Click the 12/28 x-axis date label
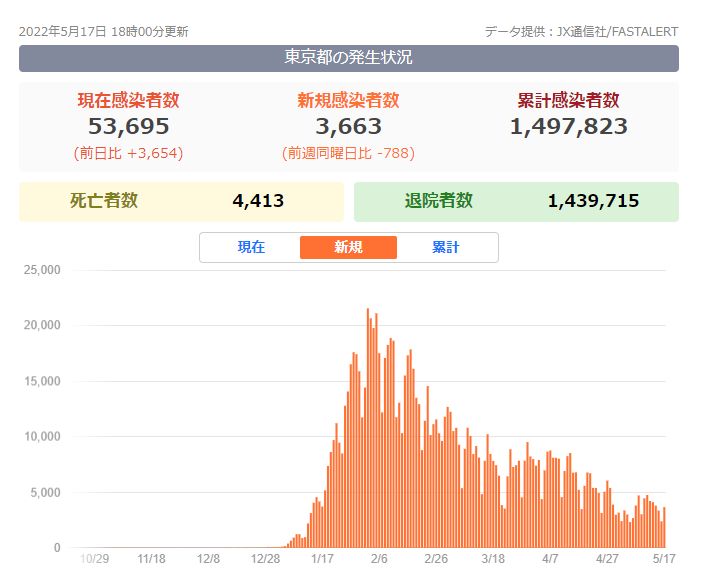The image size is (706, 572). click(265, 559)
